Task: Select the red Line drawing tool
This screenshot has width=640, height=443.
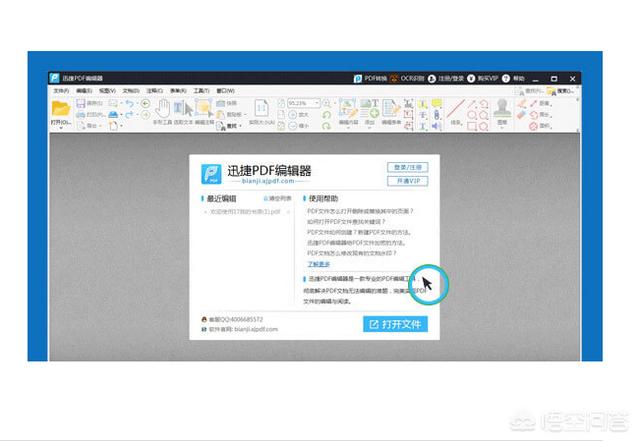Action: pos(456,109)
